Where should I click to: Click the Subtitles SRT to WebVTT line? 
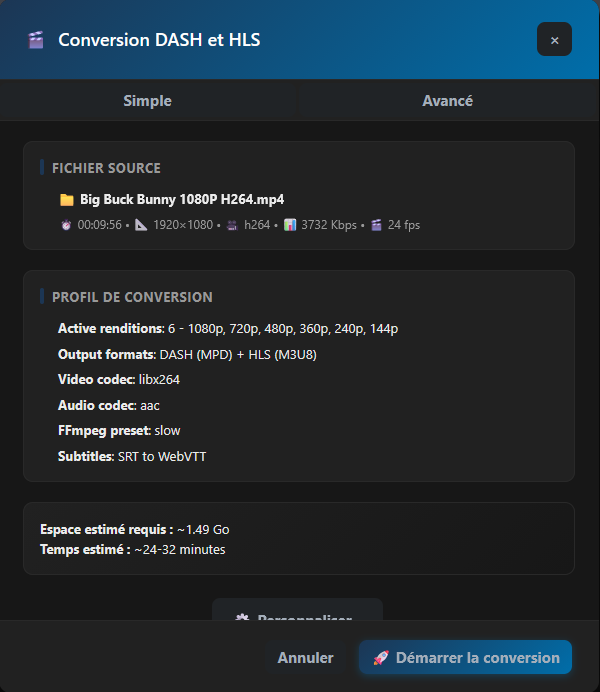click(132, 456)
